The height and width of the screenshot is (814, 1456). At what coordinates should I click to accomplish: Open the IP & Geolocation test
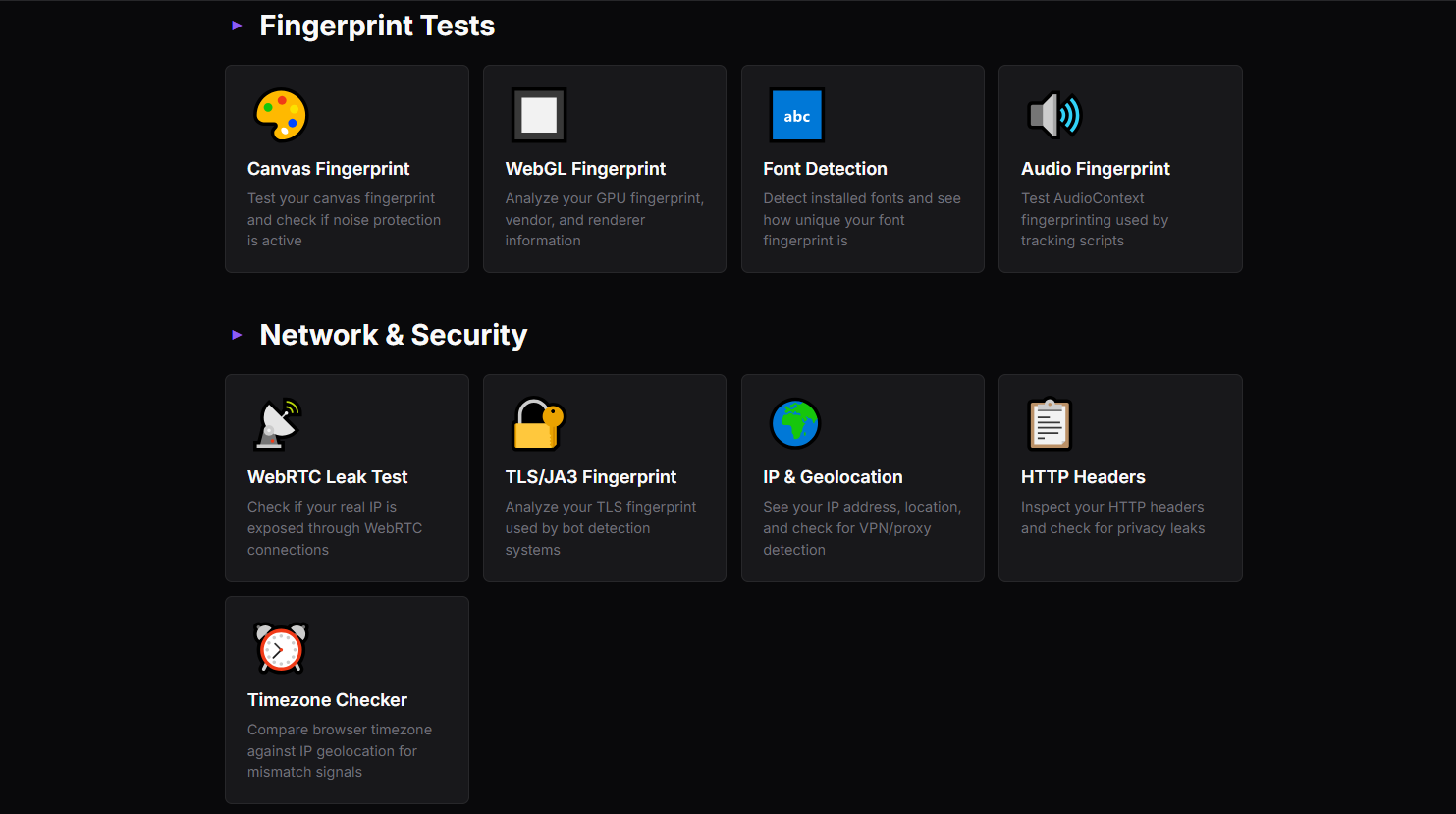point(862,477)
